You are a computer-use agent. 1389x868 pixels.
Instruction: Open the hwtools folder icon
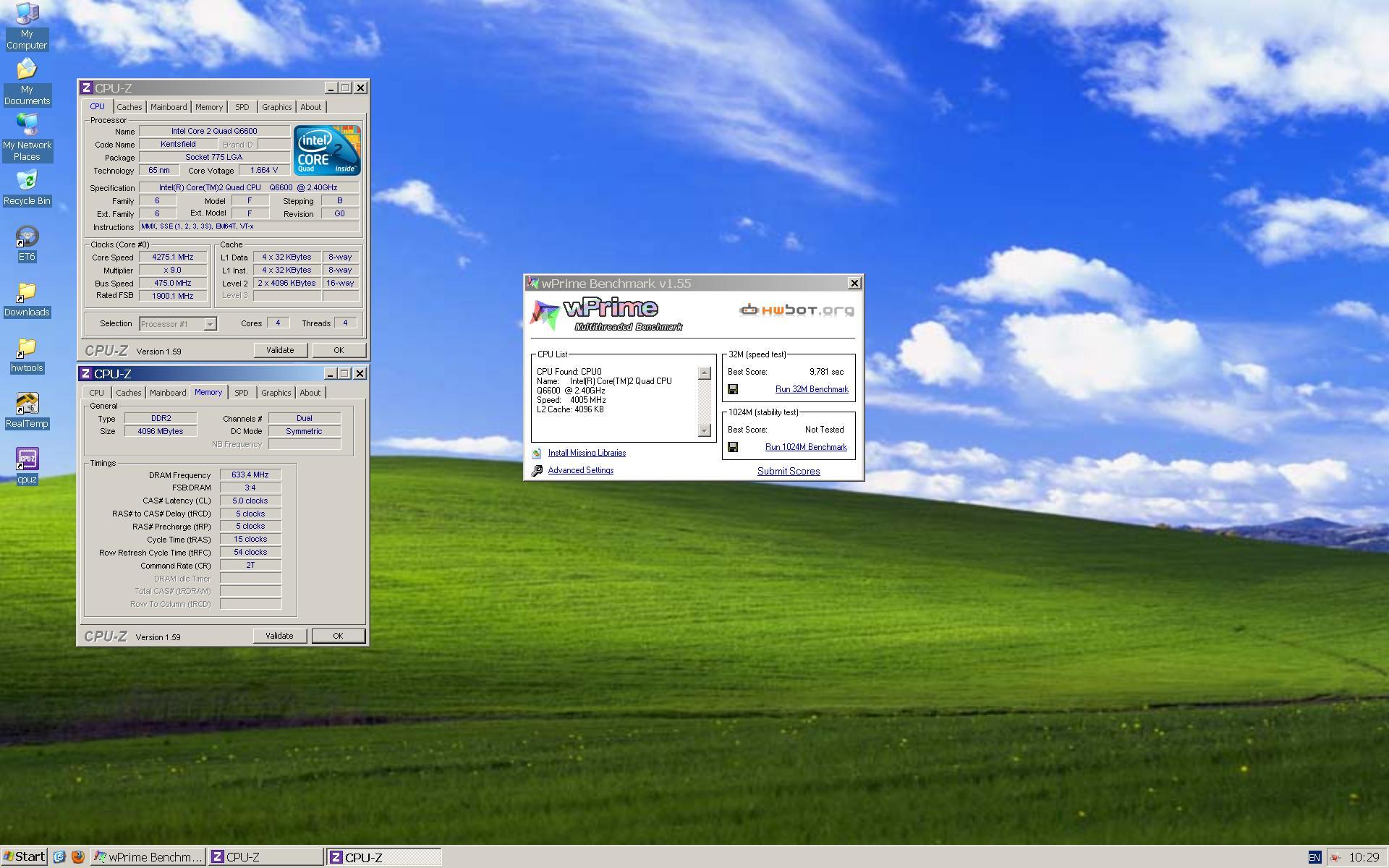coord(27,354)
